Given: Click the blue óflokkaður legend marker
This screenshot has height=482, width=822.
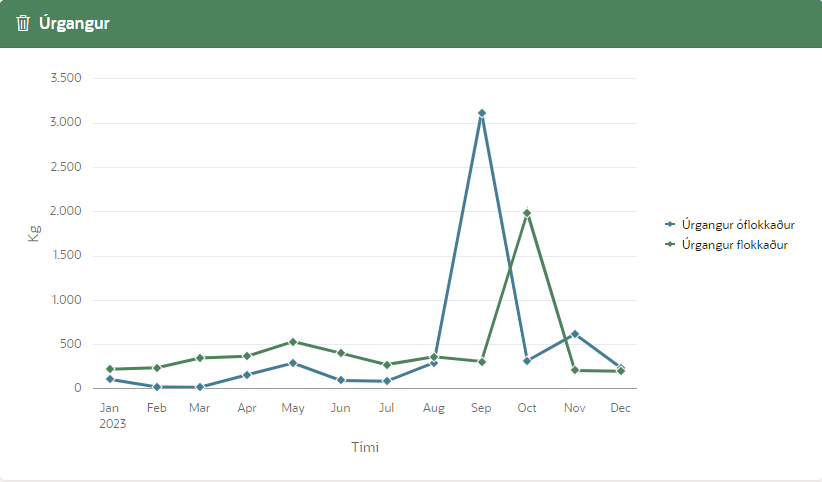Looking at the screenshot, I should [x=670, y=224].
